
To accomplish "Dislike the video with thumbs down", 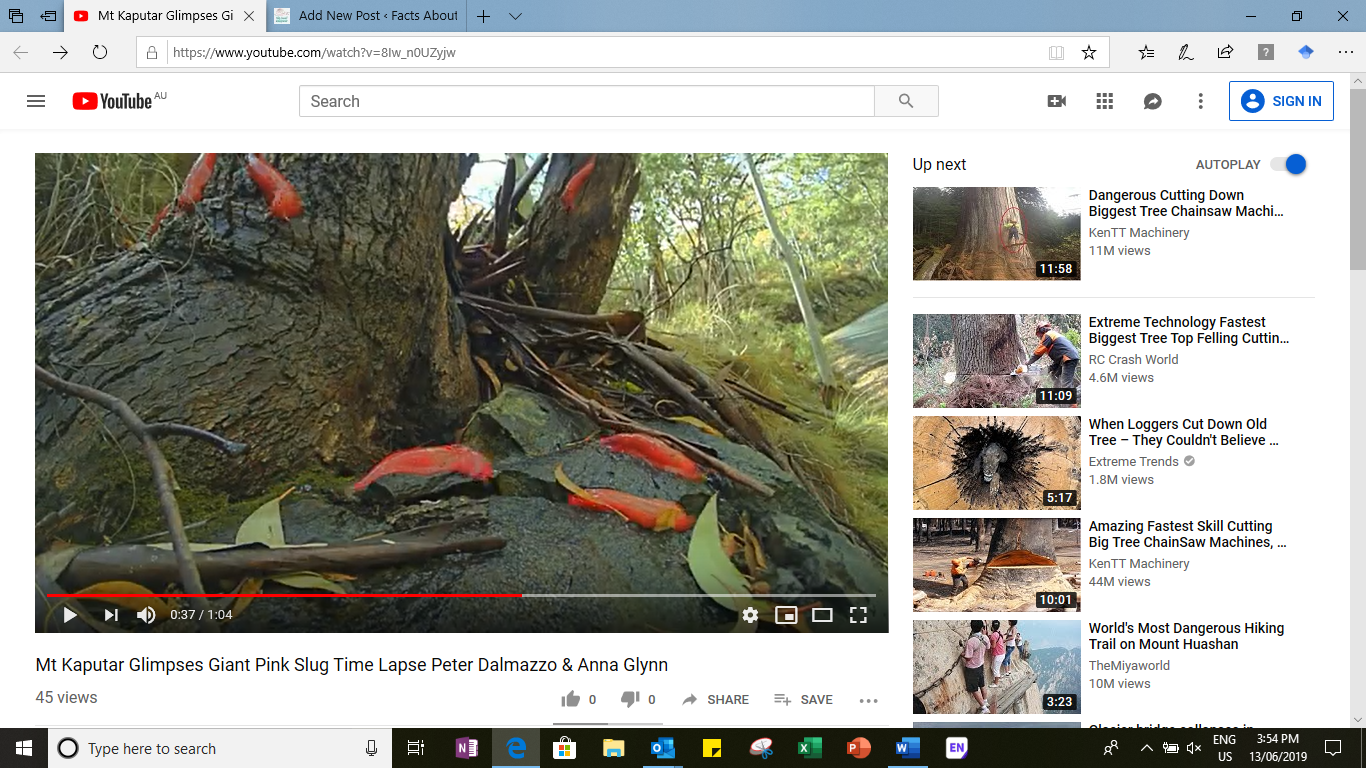I will coord(630,699).
